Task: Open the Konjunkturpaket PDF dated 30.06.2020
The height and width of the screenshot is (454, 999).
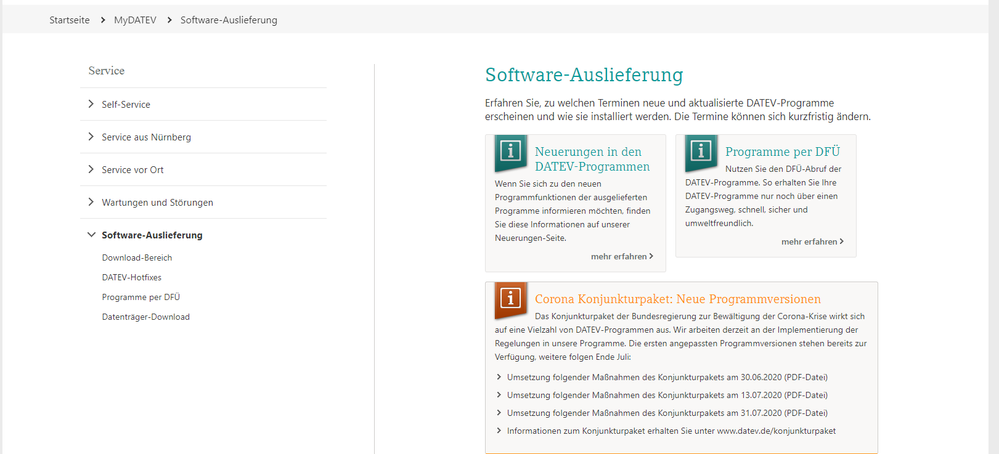Action: (x=667, y=377)
